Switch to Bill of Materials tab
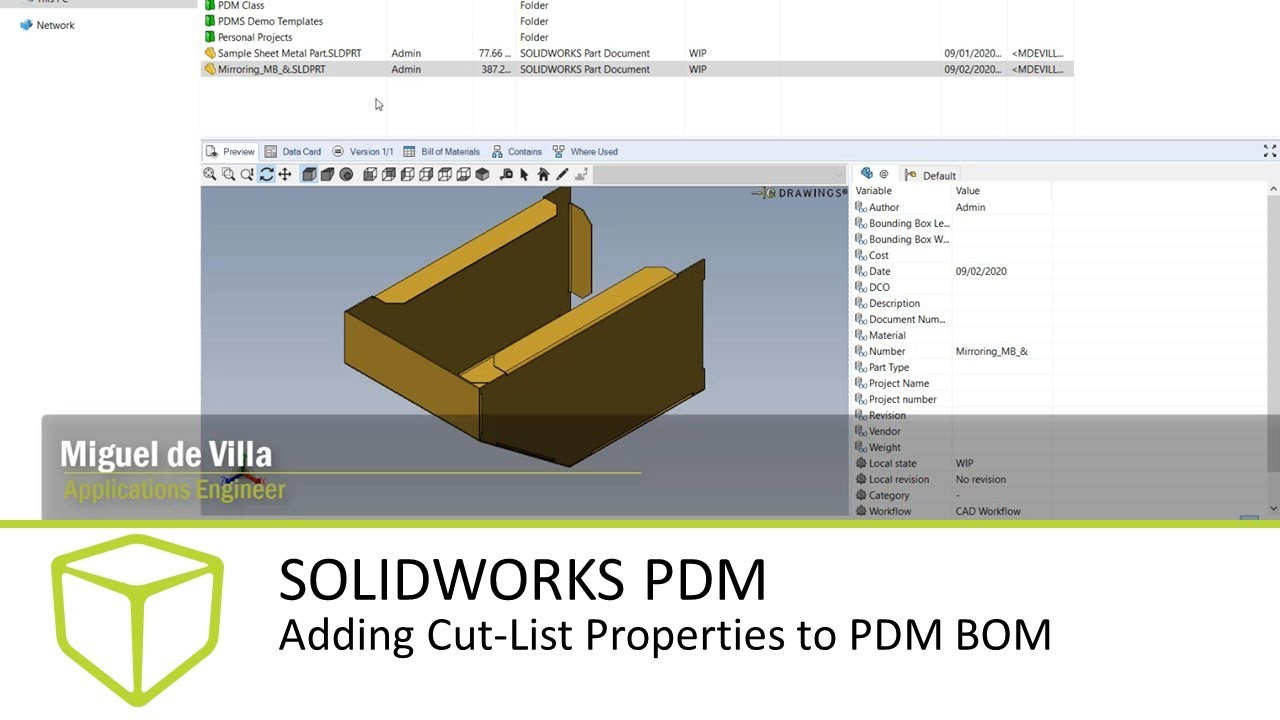 (x=442, y=152)
